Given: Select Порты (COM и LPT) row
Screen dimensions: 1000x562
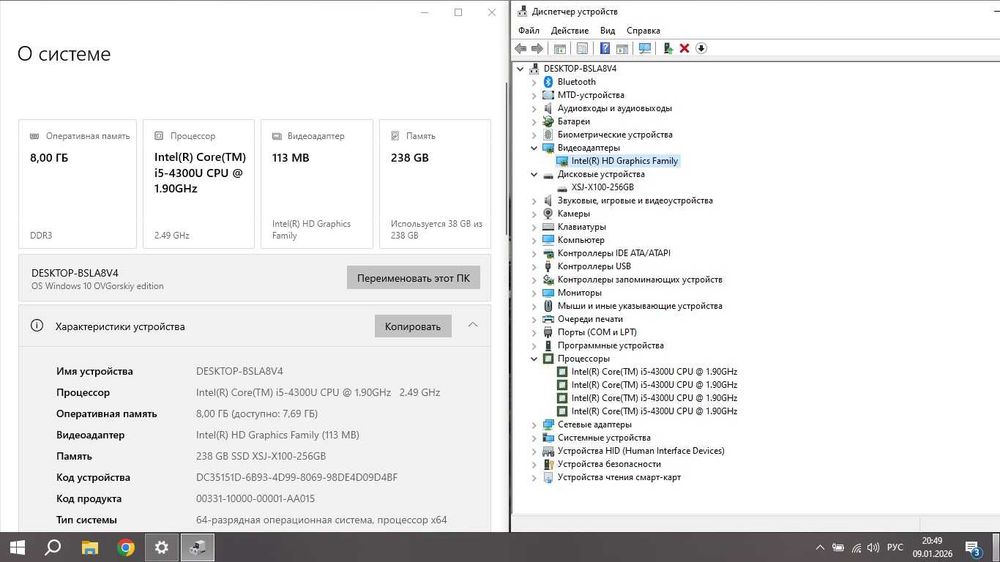Looking at the screenshot, I should coord(596,332).
